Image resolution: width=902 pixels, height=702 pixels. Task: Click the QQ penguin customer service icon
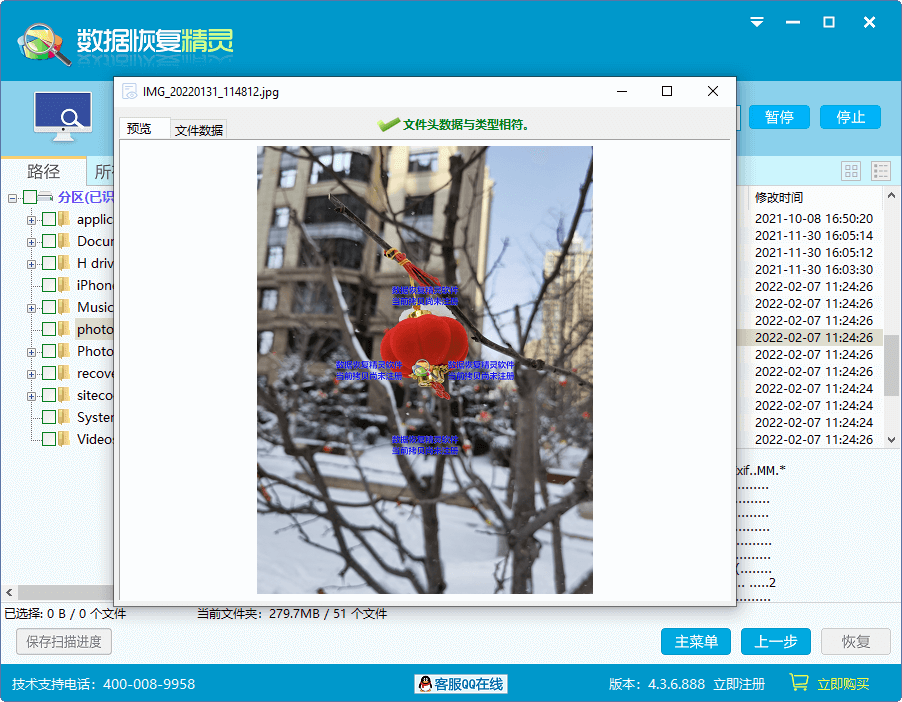pyautogui.click(x=425, y=684)
